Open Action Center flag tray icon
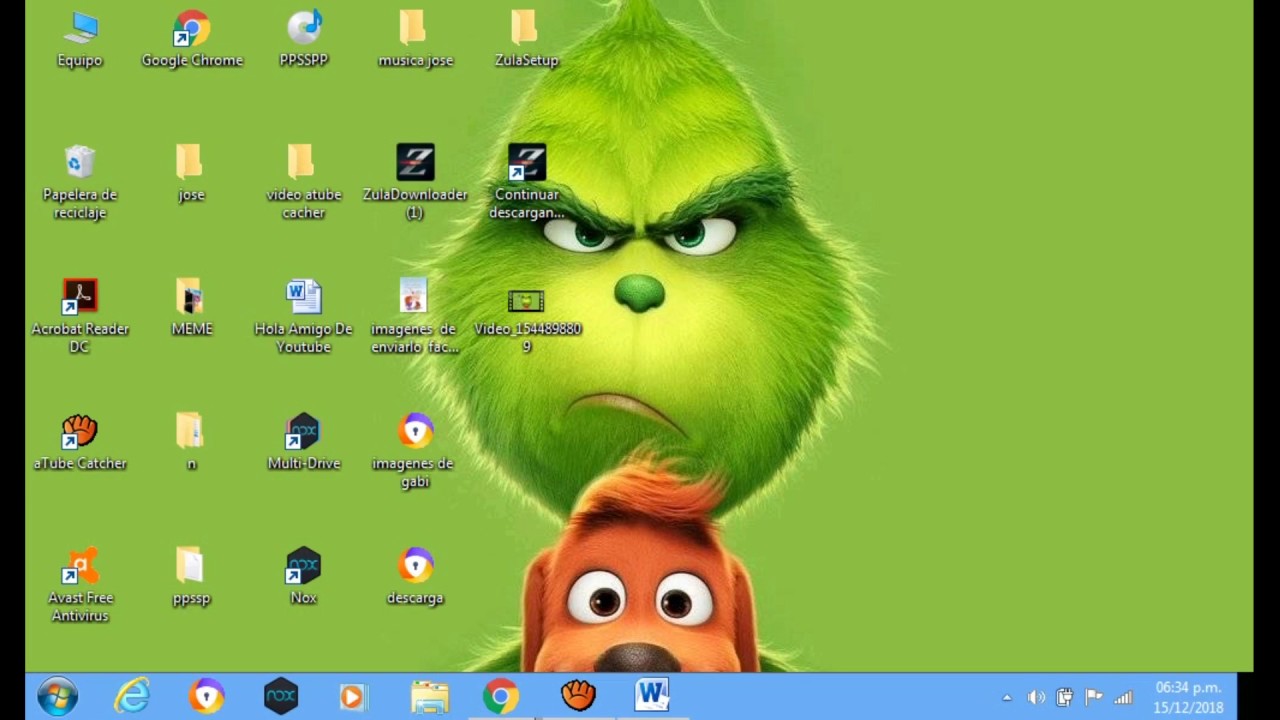 click(1094, 698)
